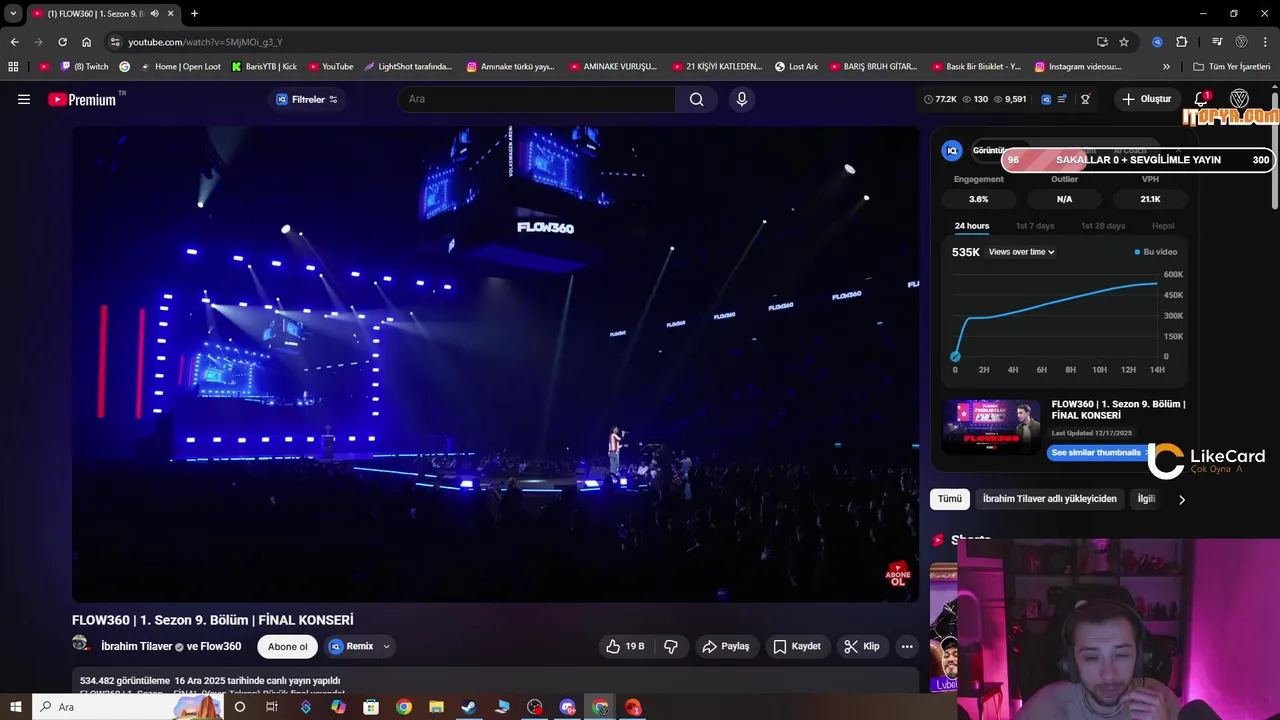Open Windows Start menu

[x=15, y=707]
